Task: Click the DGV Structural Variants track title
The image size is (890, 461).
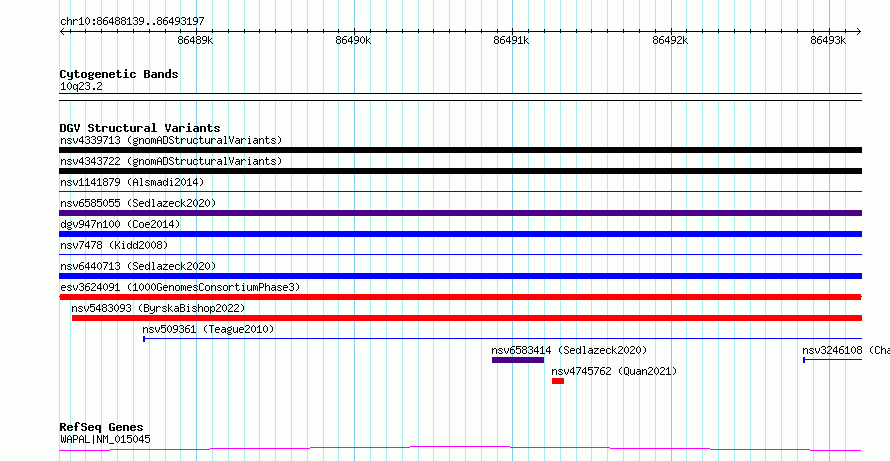Action: [140, 128]
